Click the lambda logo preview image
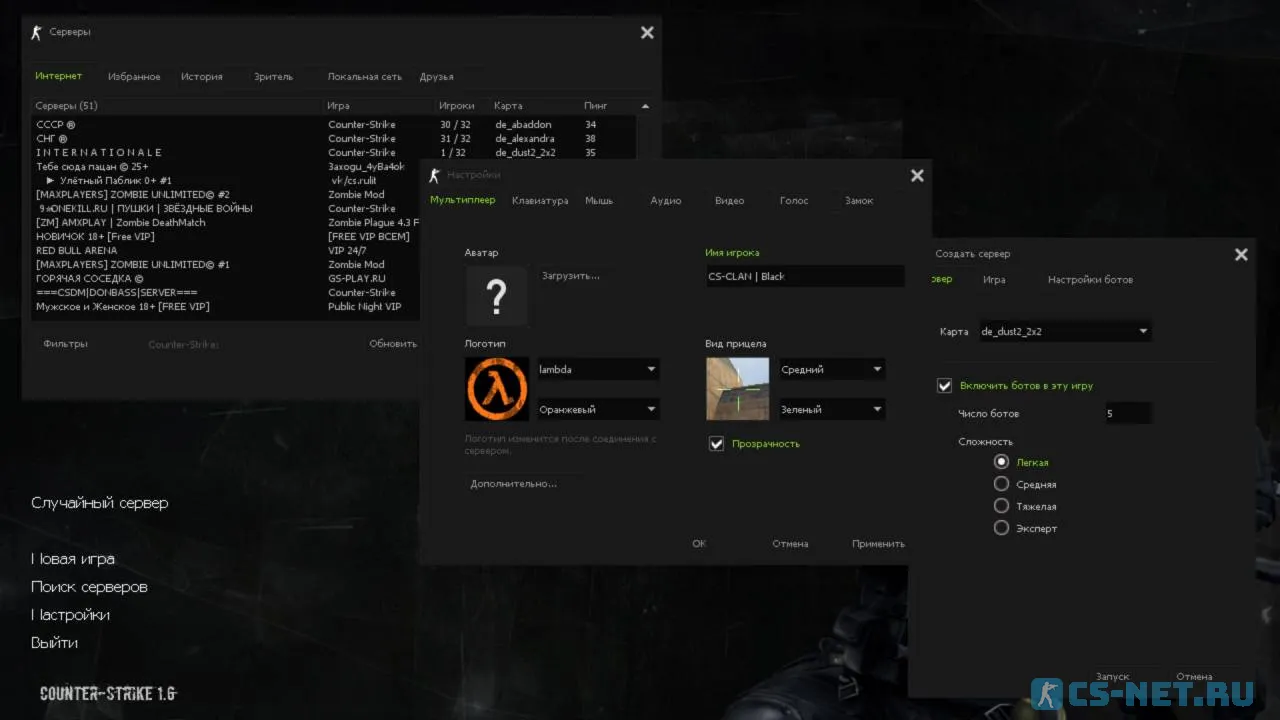 (x=497, y=389)
